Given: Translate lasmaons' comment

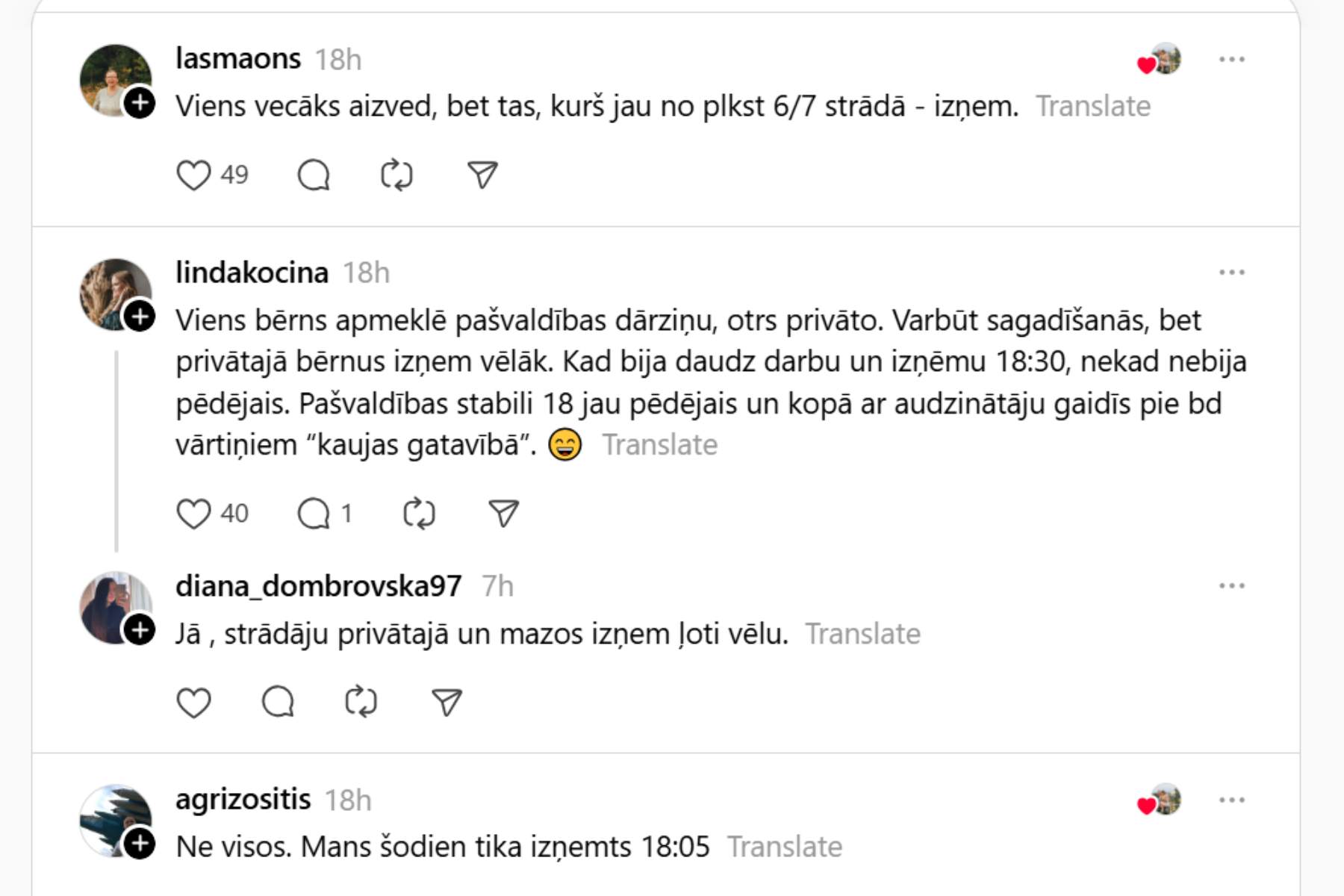Looking at the screenshot, I should point(1092,107).
